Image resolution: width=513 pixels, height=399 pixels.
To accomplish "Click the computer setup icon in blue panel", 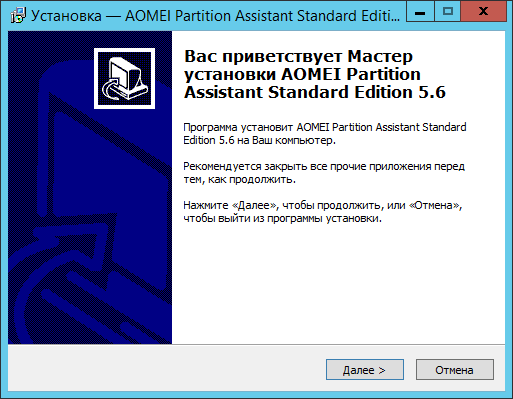I will (124, 78).
